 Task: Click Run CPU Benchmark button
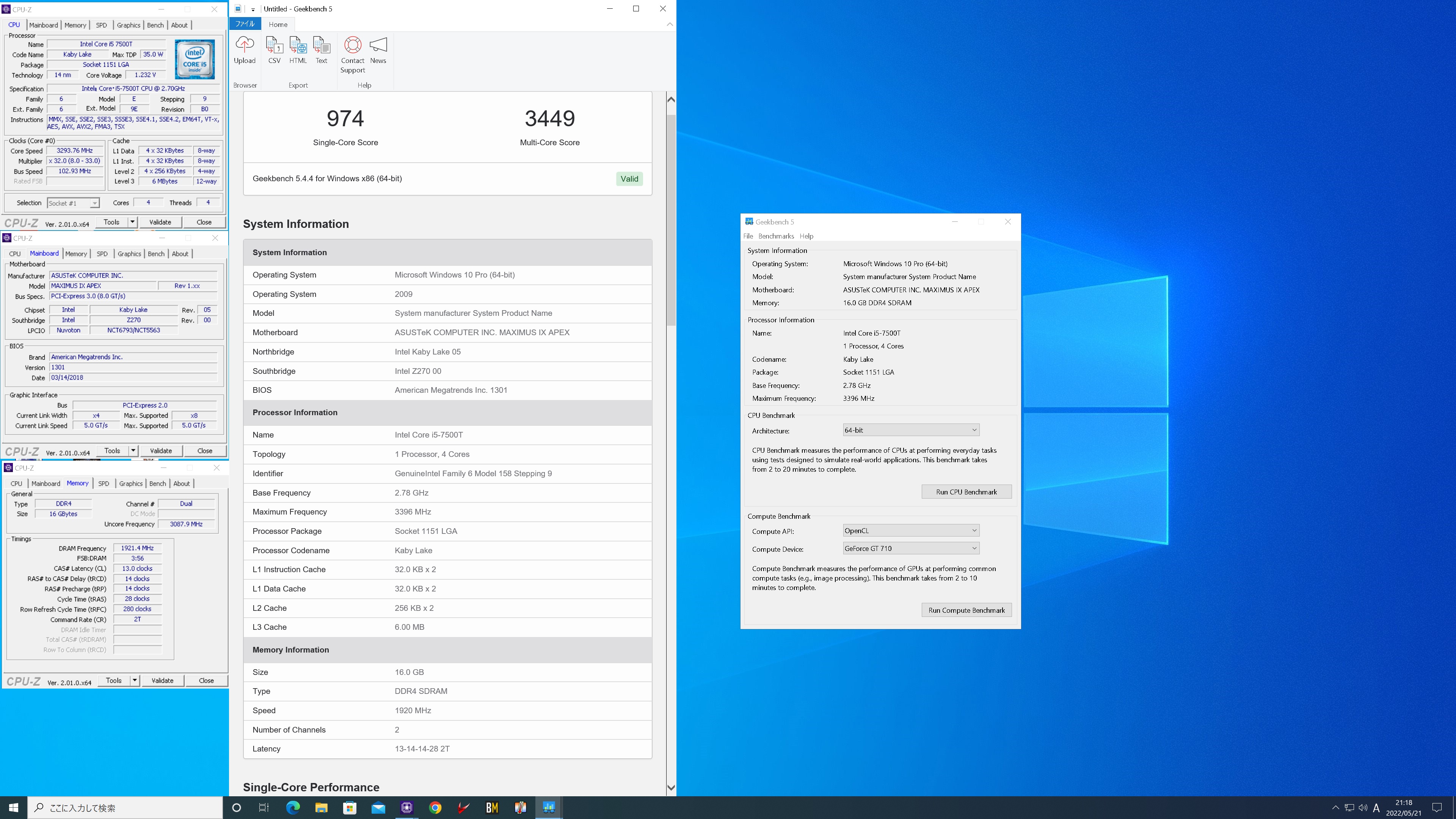click(966, 492)
